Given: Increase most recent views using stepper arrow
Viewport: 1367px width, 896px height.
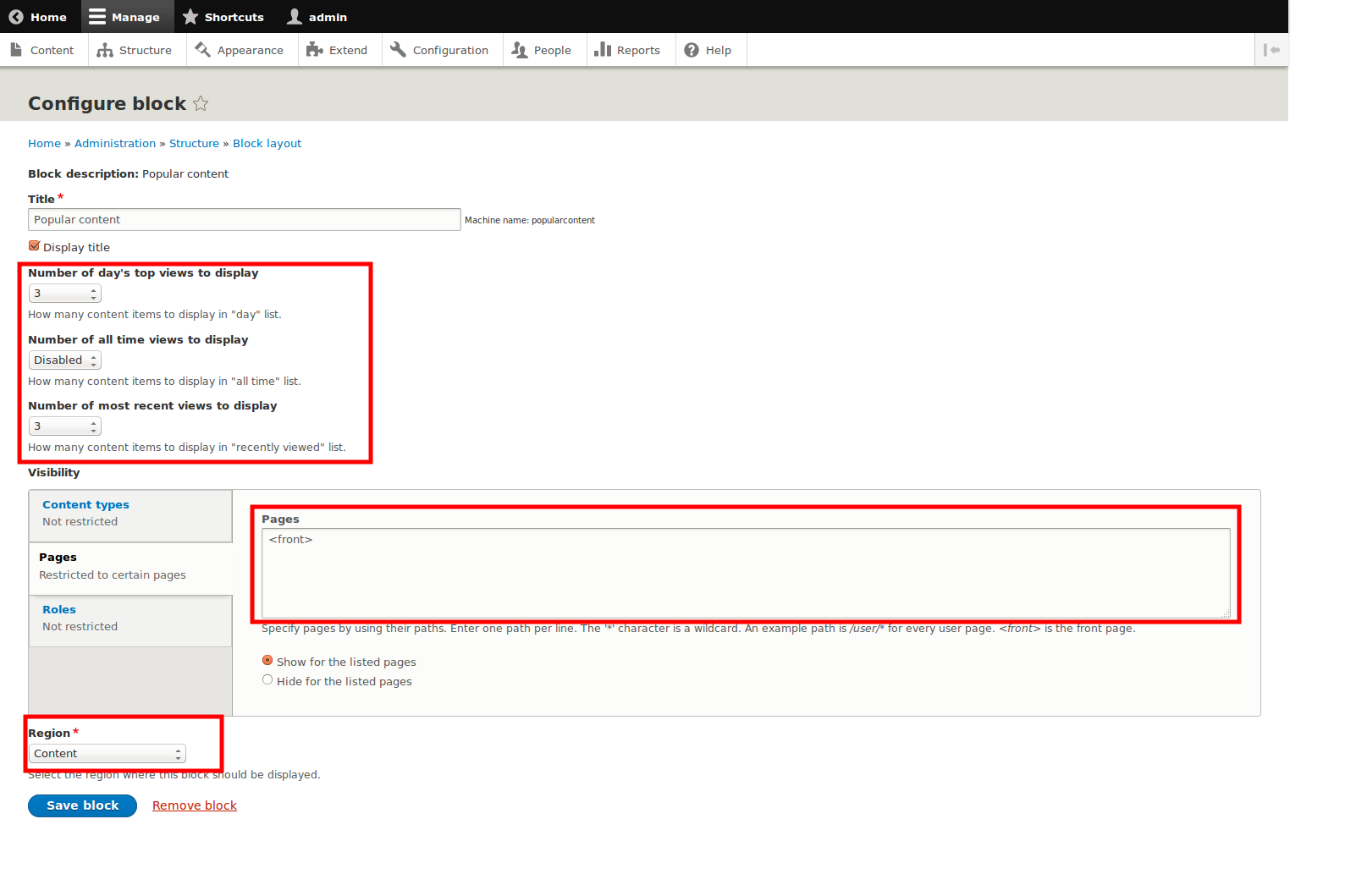Looking at the screenshot, I should point(93,422).
